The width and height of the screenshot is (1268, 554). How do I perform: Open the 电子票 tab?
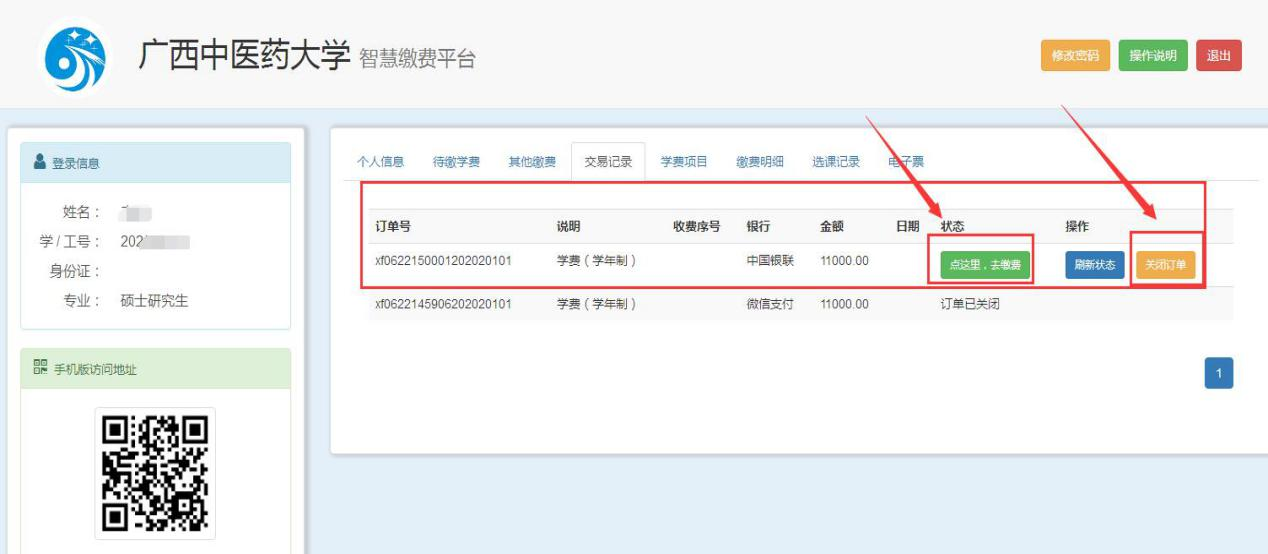906,162
